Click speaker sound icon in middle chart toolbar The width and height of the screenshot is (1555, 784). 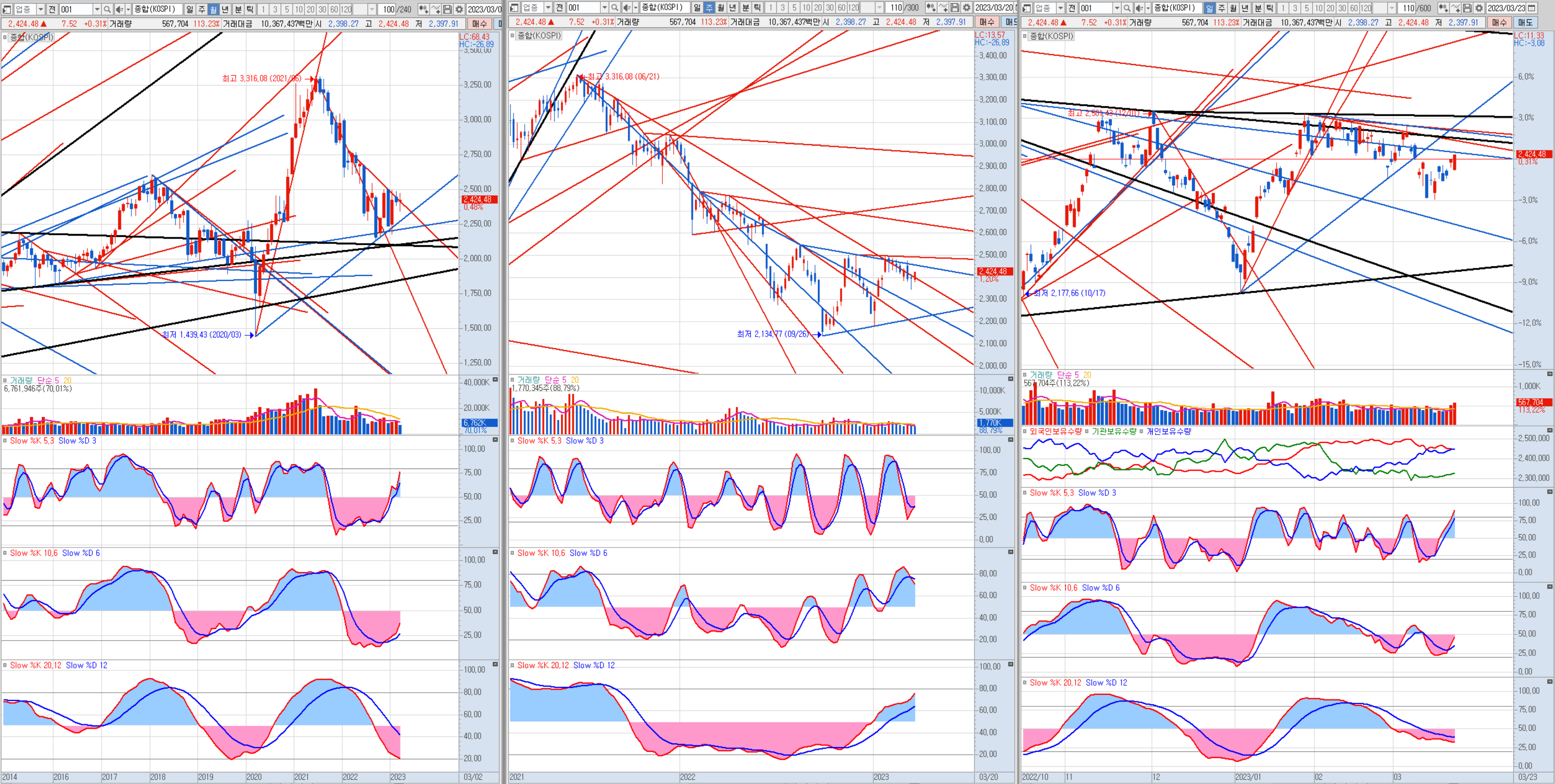(627, 7)
